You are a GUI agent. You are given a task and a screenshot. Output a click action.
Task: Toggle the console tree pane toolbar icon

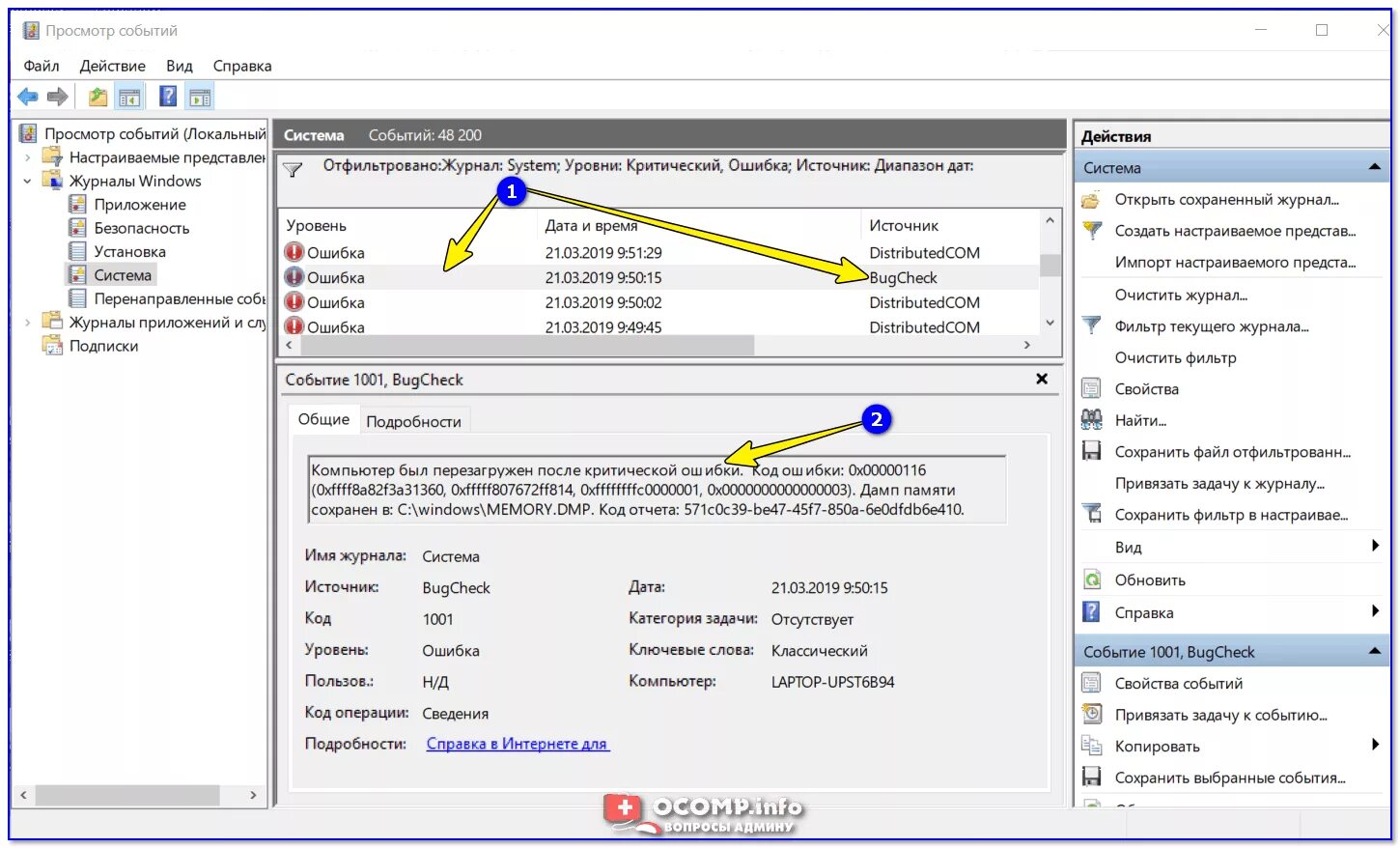click(x=128, y=97)
